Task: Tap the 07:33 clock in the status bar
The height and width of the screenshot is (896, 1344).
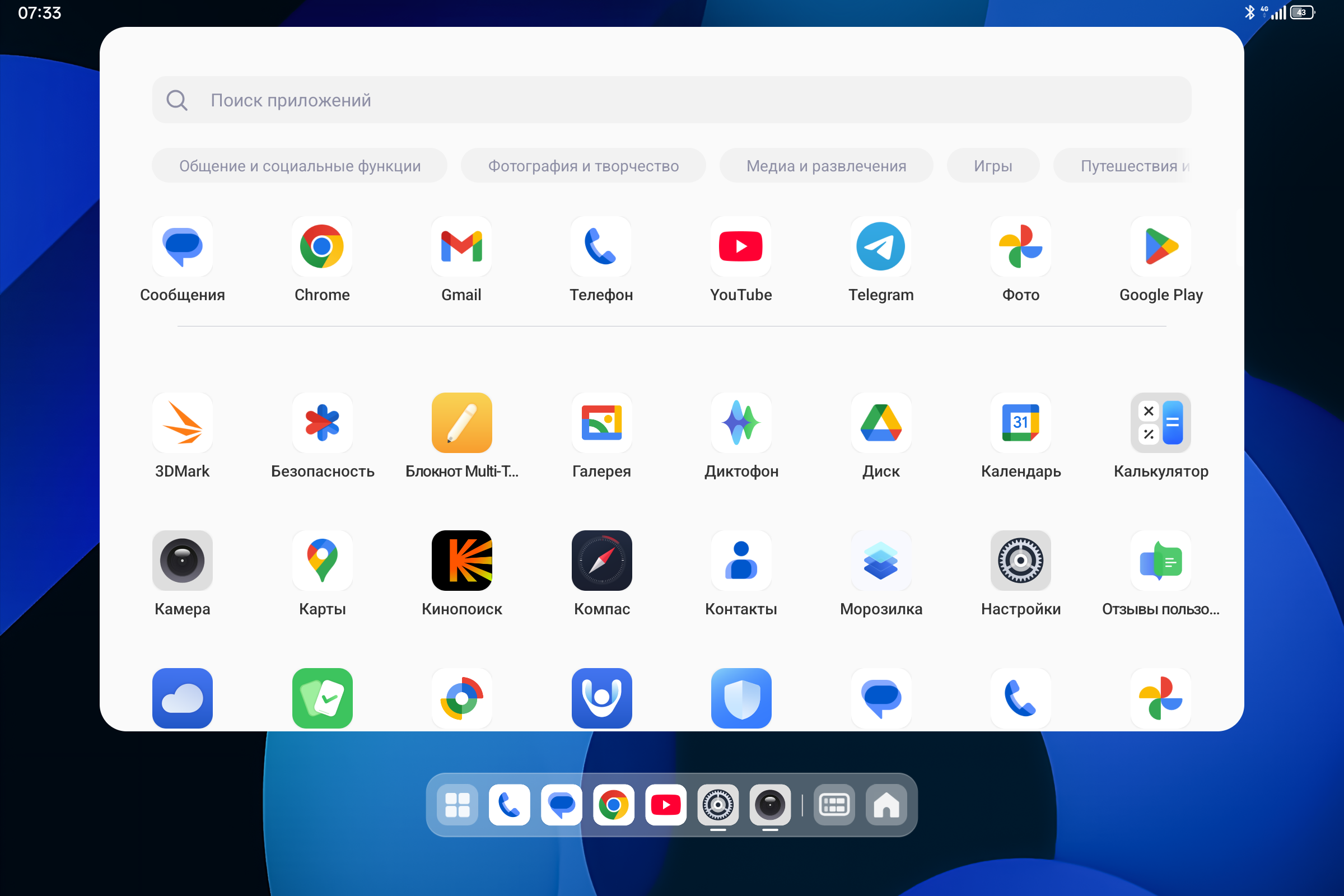Action: (x=39, y=12)
